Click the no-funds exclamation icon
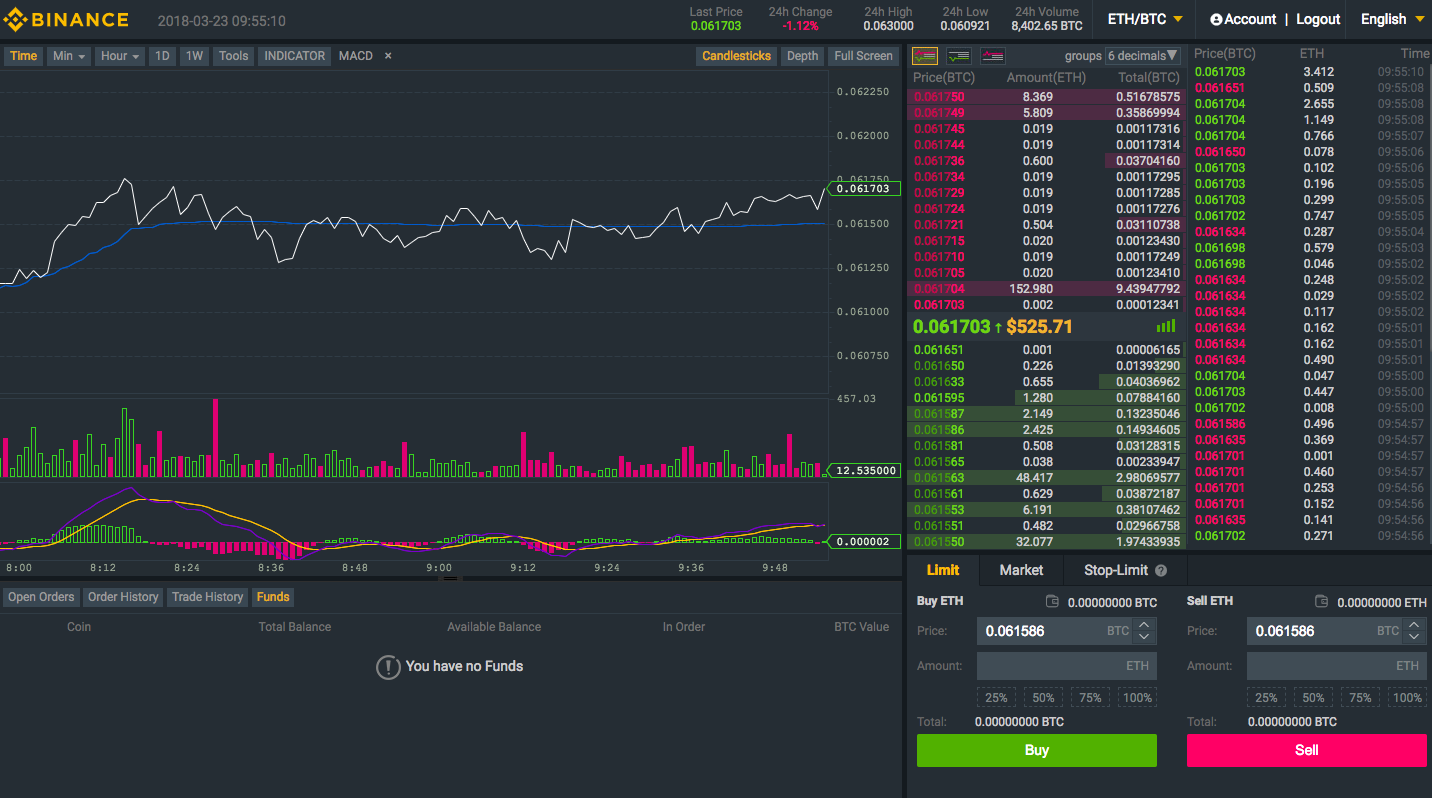1432x798 pixels. 388,667
